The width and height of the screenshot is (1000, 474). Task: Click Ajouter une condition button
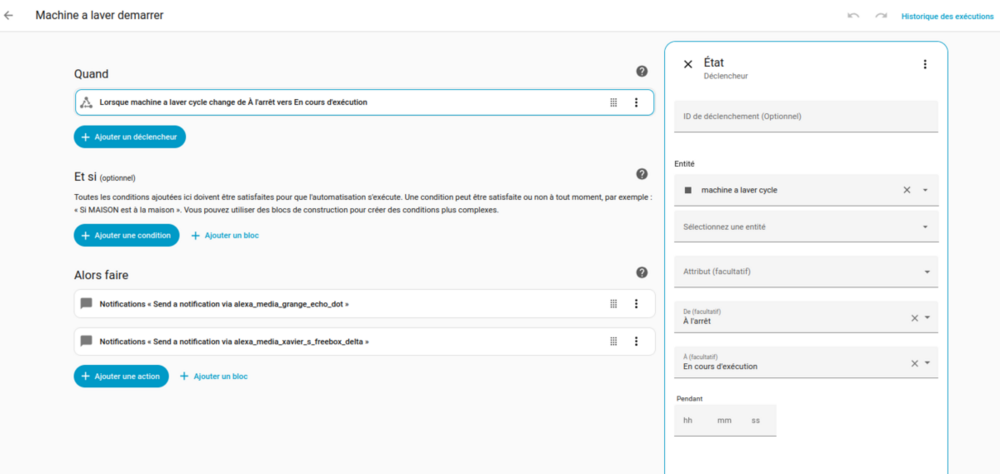pyautogui.click(x=126, y=235)
